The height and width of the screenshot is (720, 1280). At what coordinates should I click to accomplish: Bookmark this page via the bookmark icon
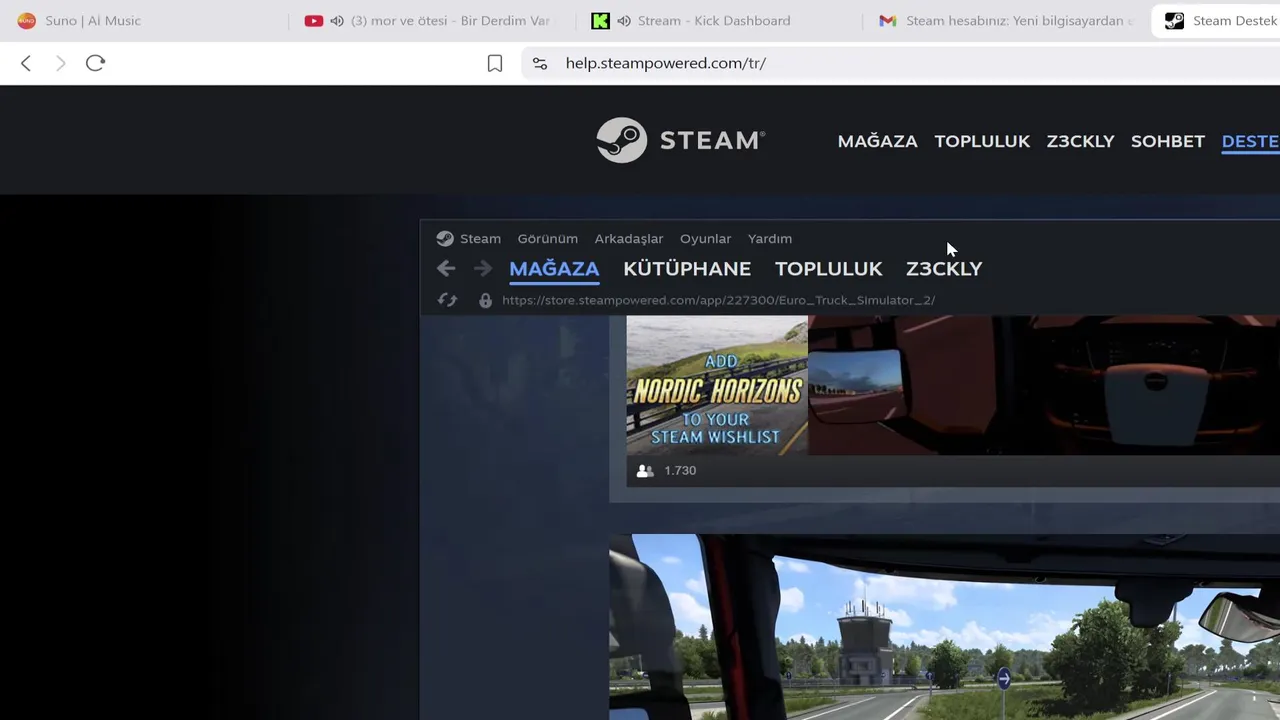494,63
